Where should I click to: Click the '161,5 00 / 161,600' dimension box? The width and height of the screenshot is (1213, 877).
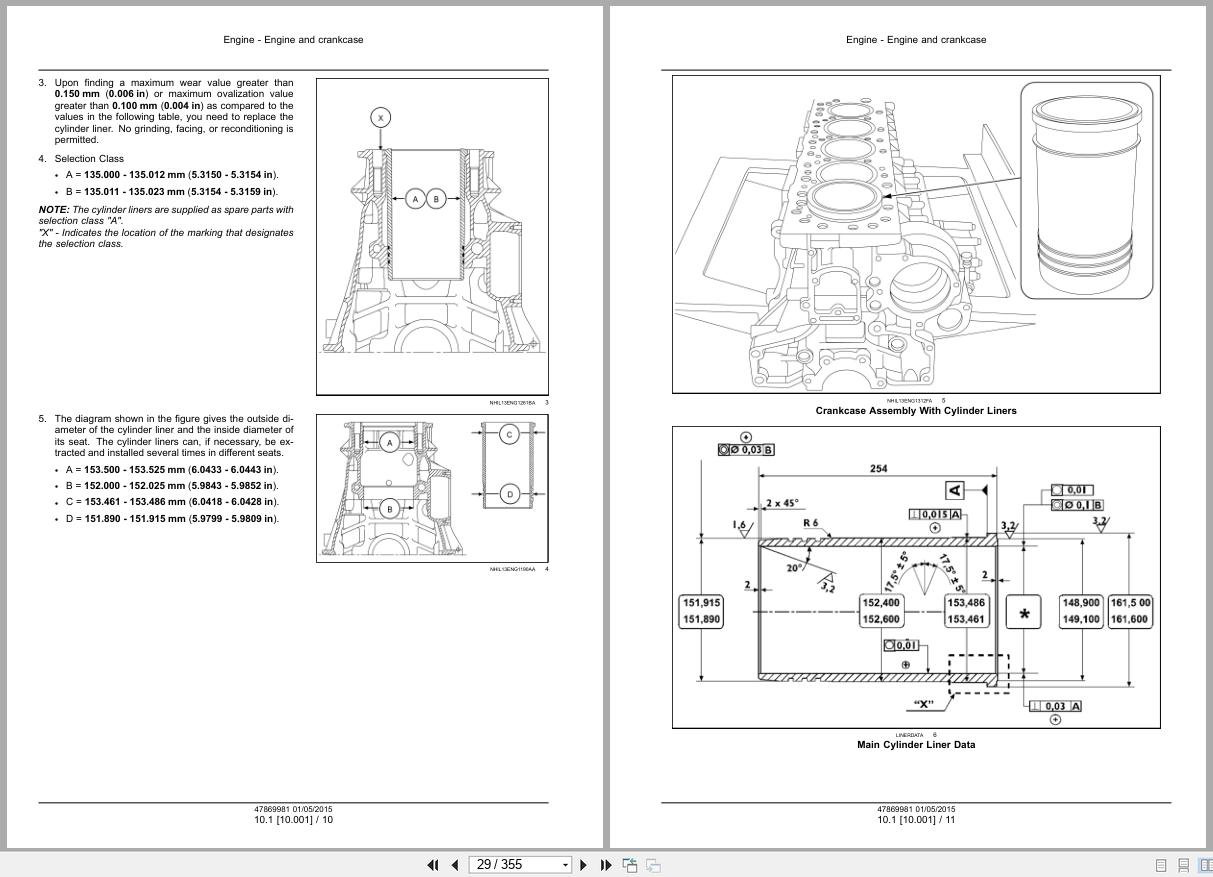click(x=1130, y=611)
